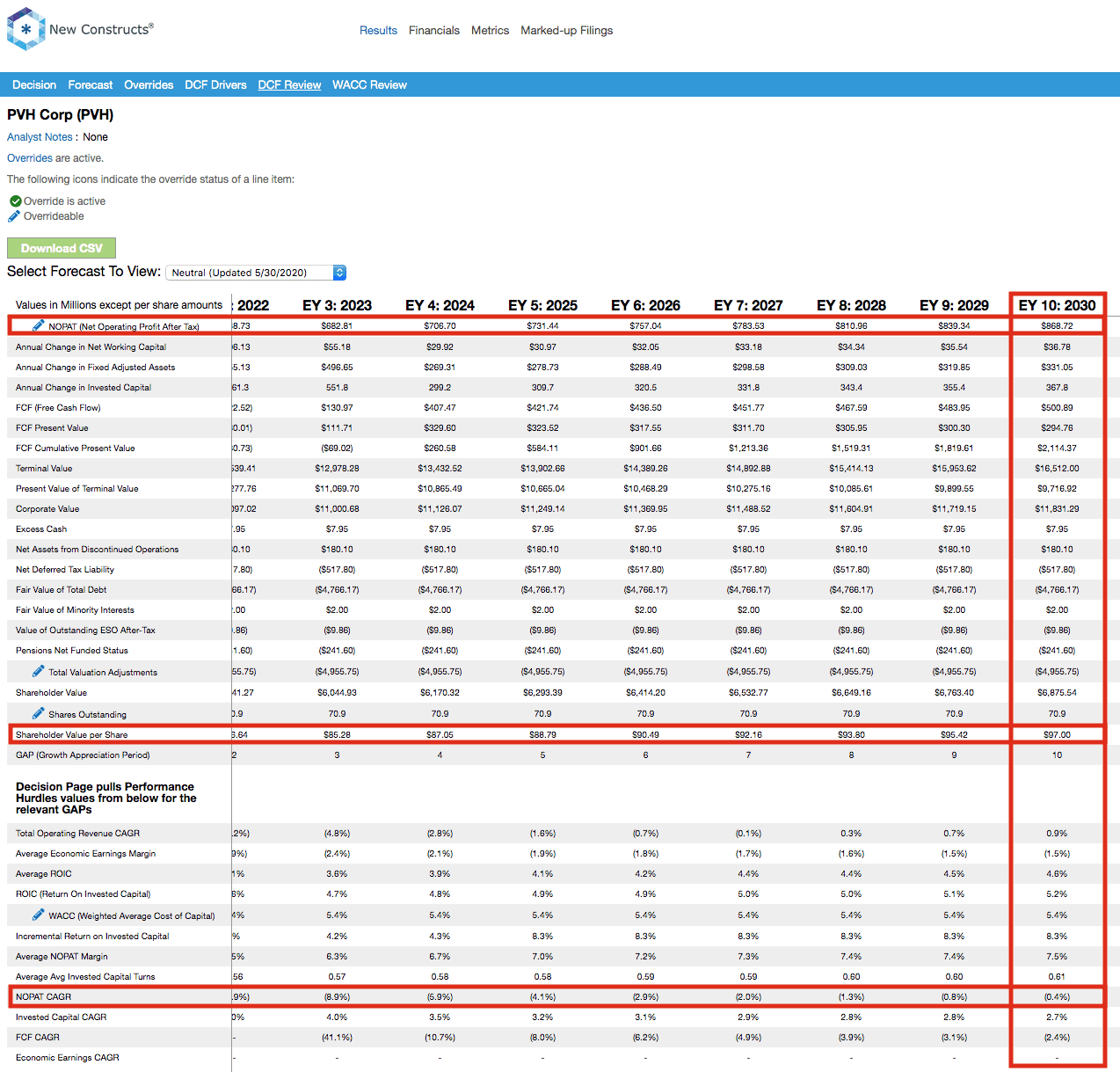Screen dimensions: 1120x1072
Task: Click the Terminal Value $16,512.00 cell
Action: (1057, 468)
